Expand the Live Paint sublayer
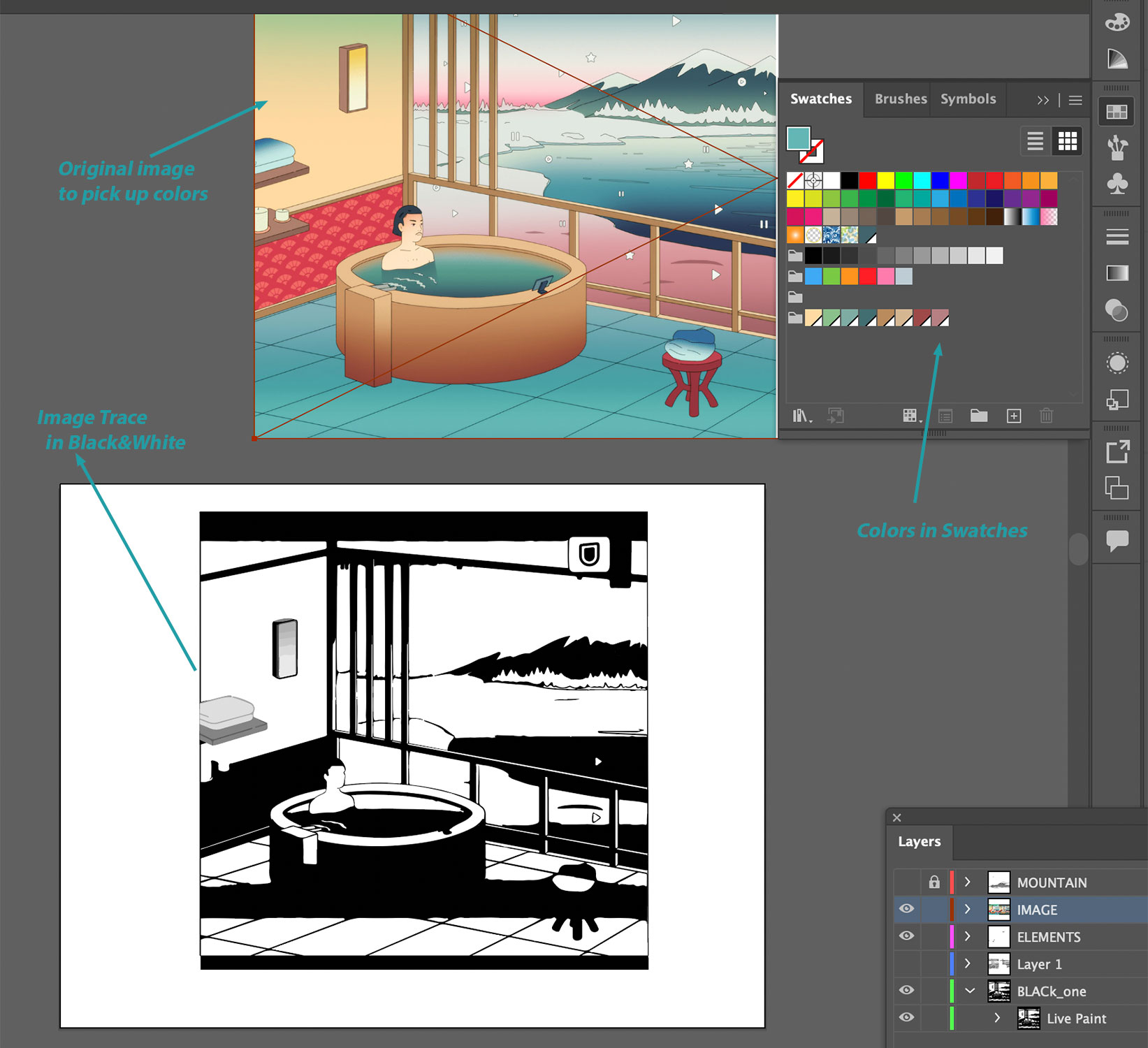Screen dimensions: 1148x1048 pos(997,1018)
